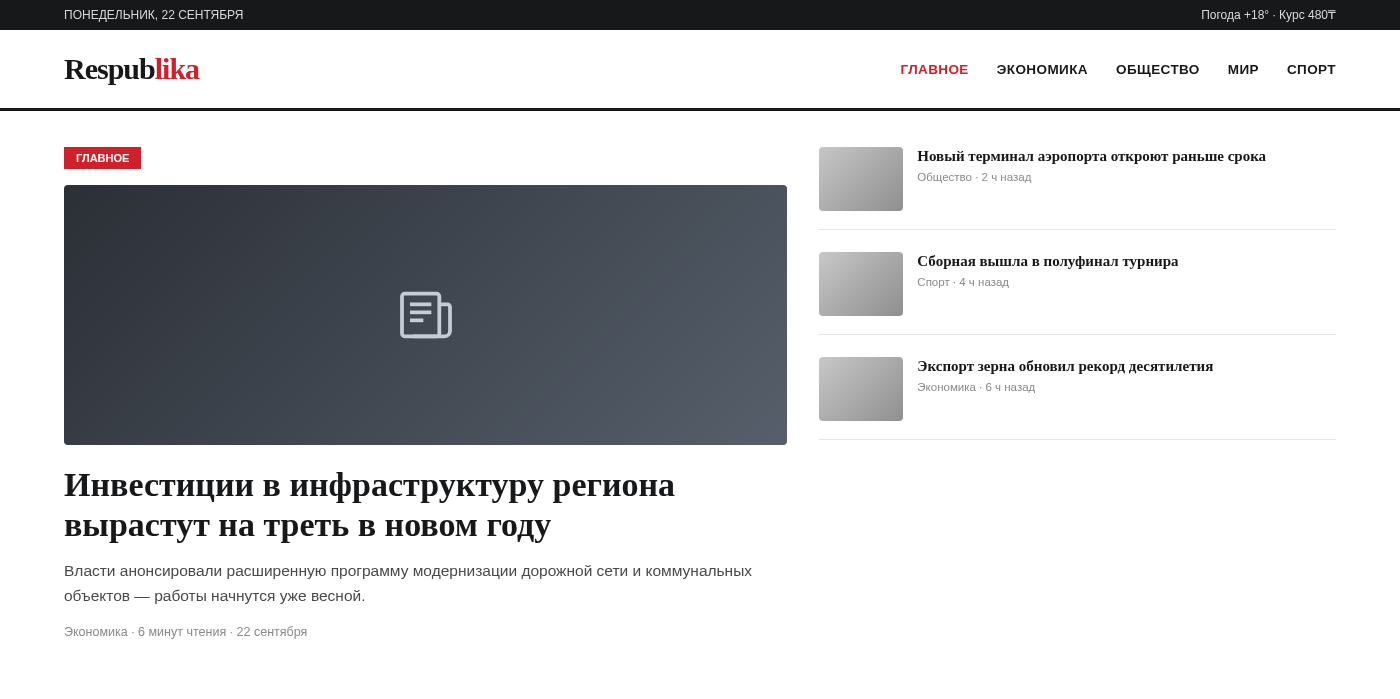Viewport: 1400px width, 699px height.
Task: Click the Экономика · 6 минут чтения meta line
Action: [185, 632]
